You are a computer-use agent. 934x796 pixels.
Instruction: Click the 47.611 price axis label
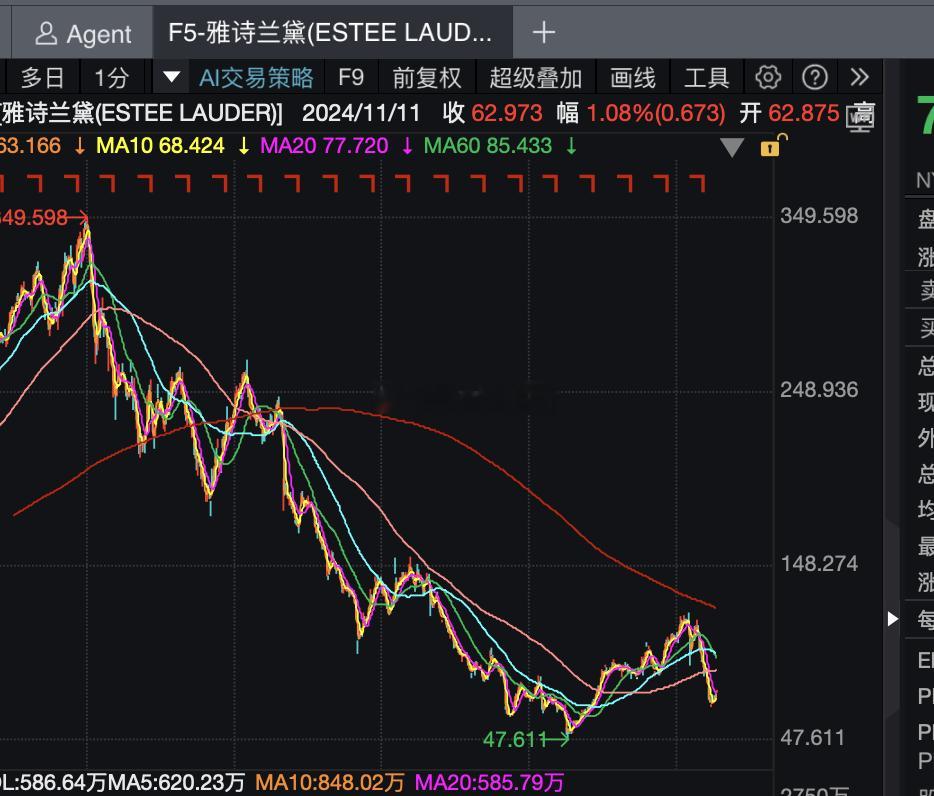[x=812, y=738]
